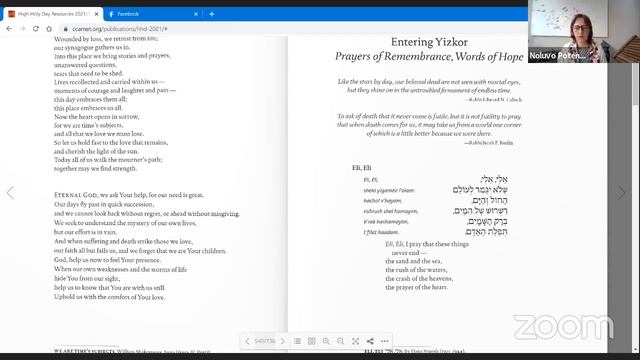Open the browser home page
This screenshot has height=360, width=640.
49,29
